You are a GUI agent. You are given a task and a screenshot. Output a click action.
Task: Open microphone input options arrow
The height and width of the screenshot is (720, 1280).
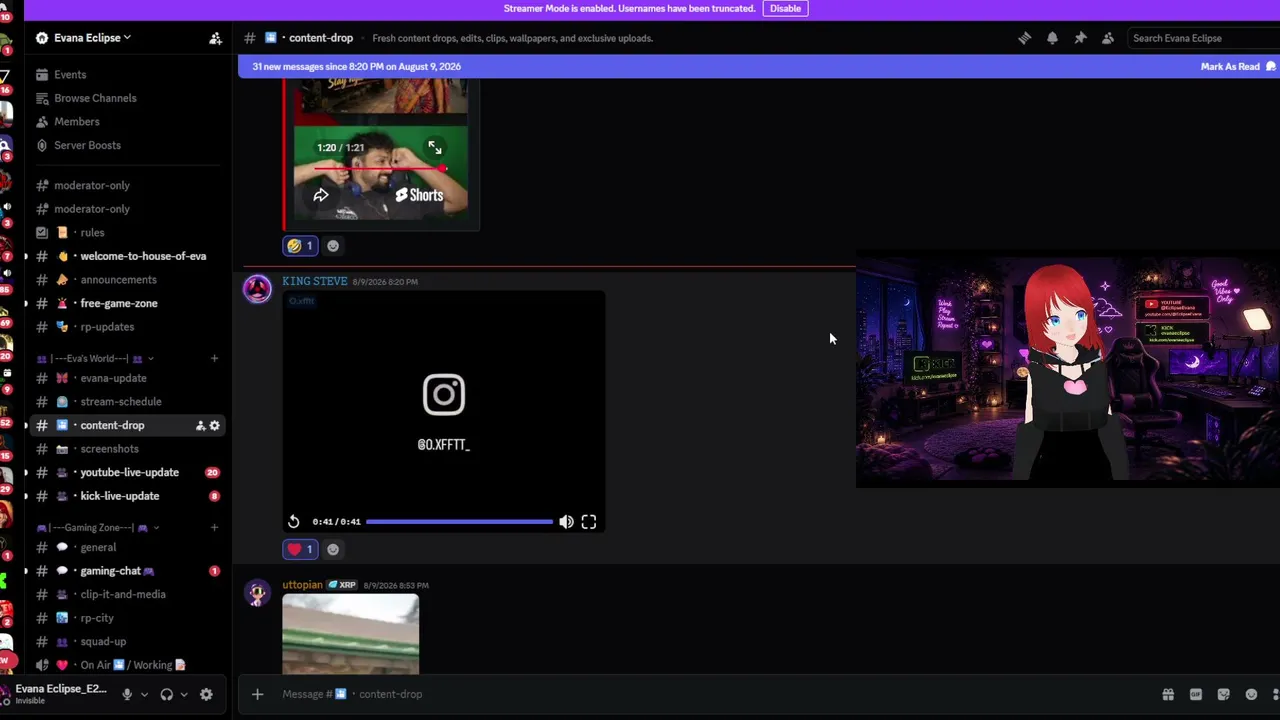coord(144,694)
